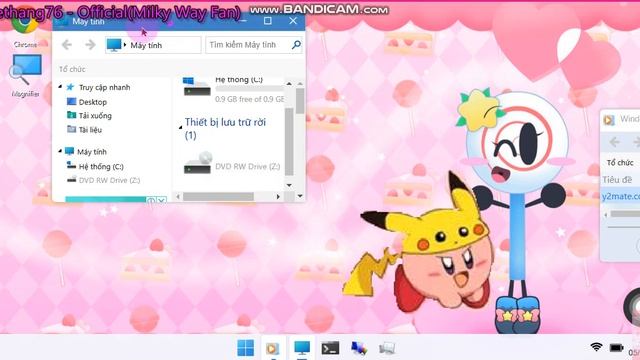Image resolution: width=640 pixels, height=360 pixels.
Task: Click the search magnifier in Máy tính
Action: pyautogui.click(x=296, y=44)
